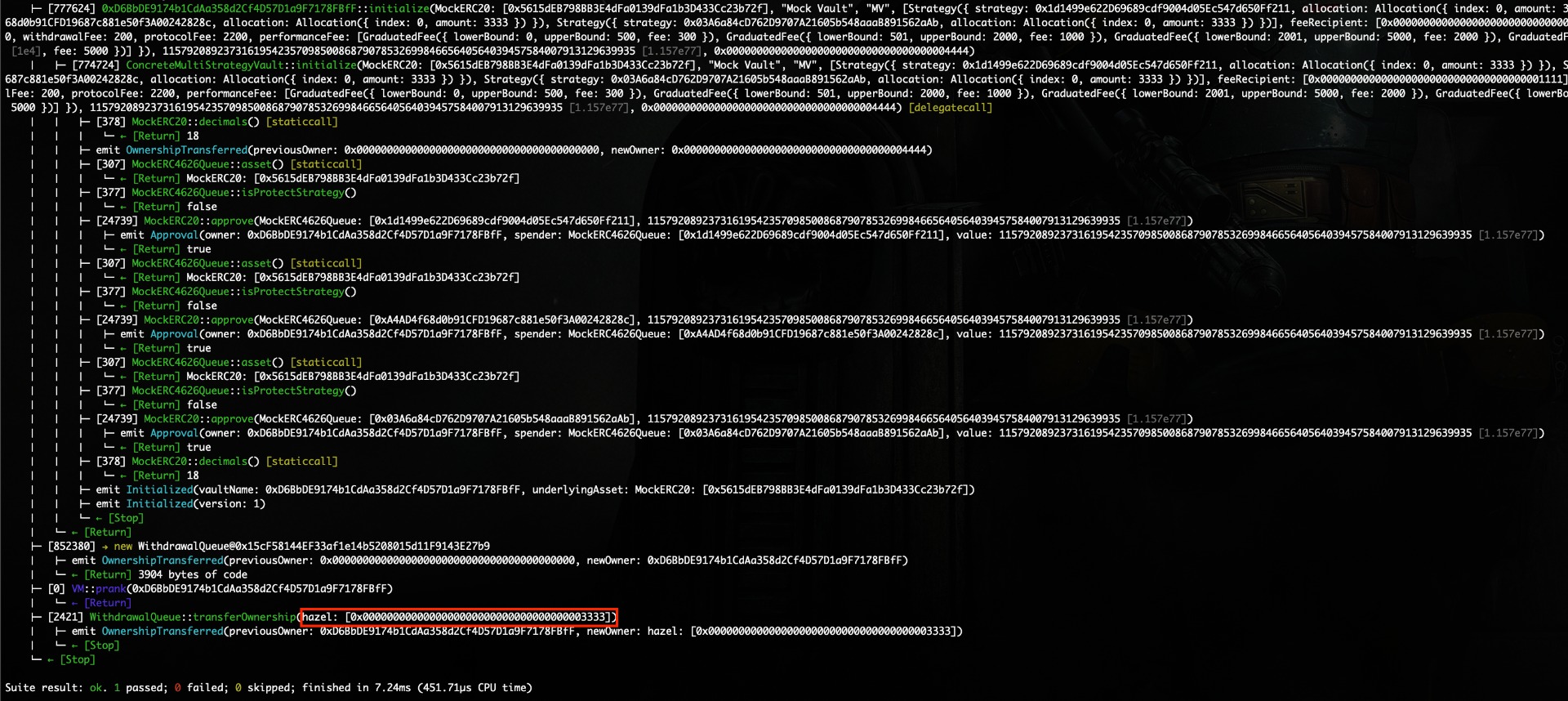Click the [2421] gas value

pos(65,617)
